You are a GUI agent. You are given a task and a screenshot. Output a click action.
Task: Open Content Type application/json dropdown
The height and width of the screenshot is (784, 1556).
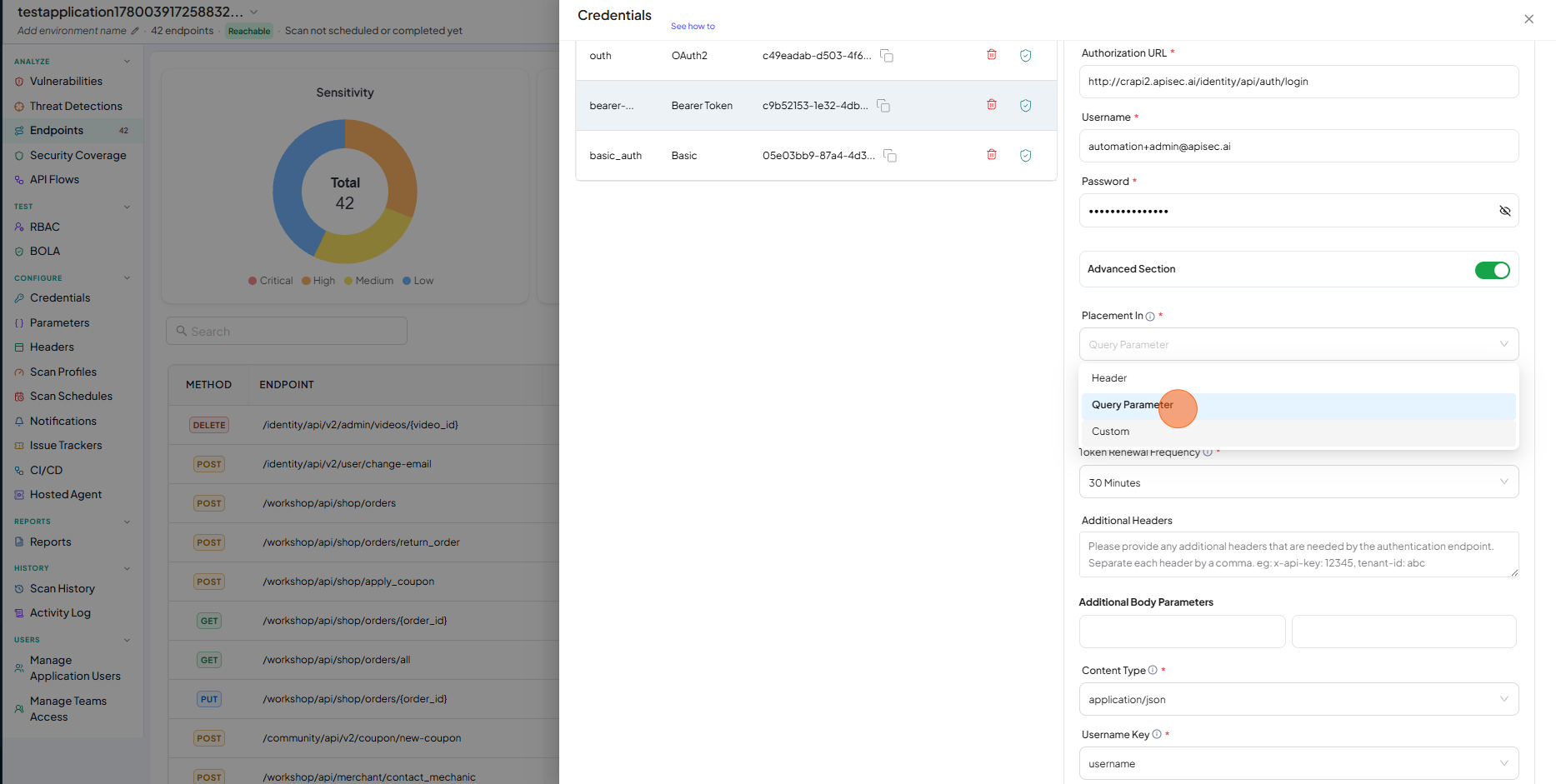pos(1298,699)
